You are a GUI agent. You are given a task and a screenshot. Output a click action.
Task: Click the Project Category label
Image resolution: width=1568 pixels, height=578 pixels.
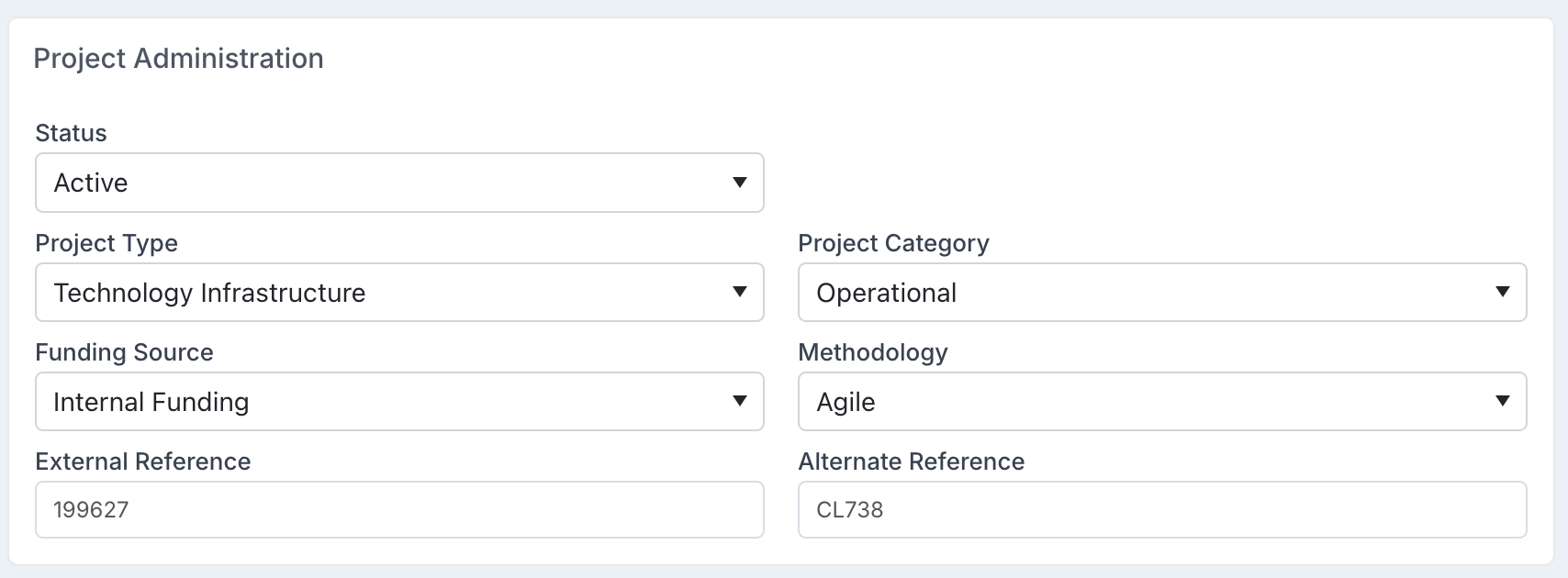(x=893, y=243)
